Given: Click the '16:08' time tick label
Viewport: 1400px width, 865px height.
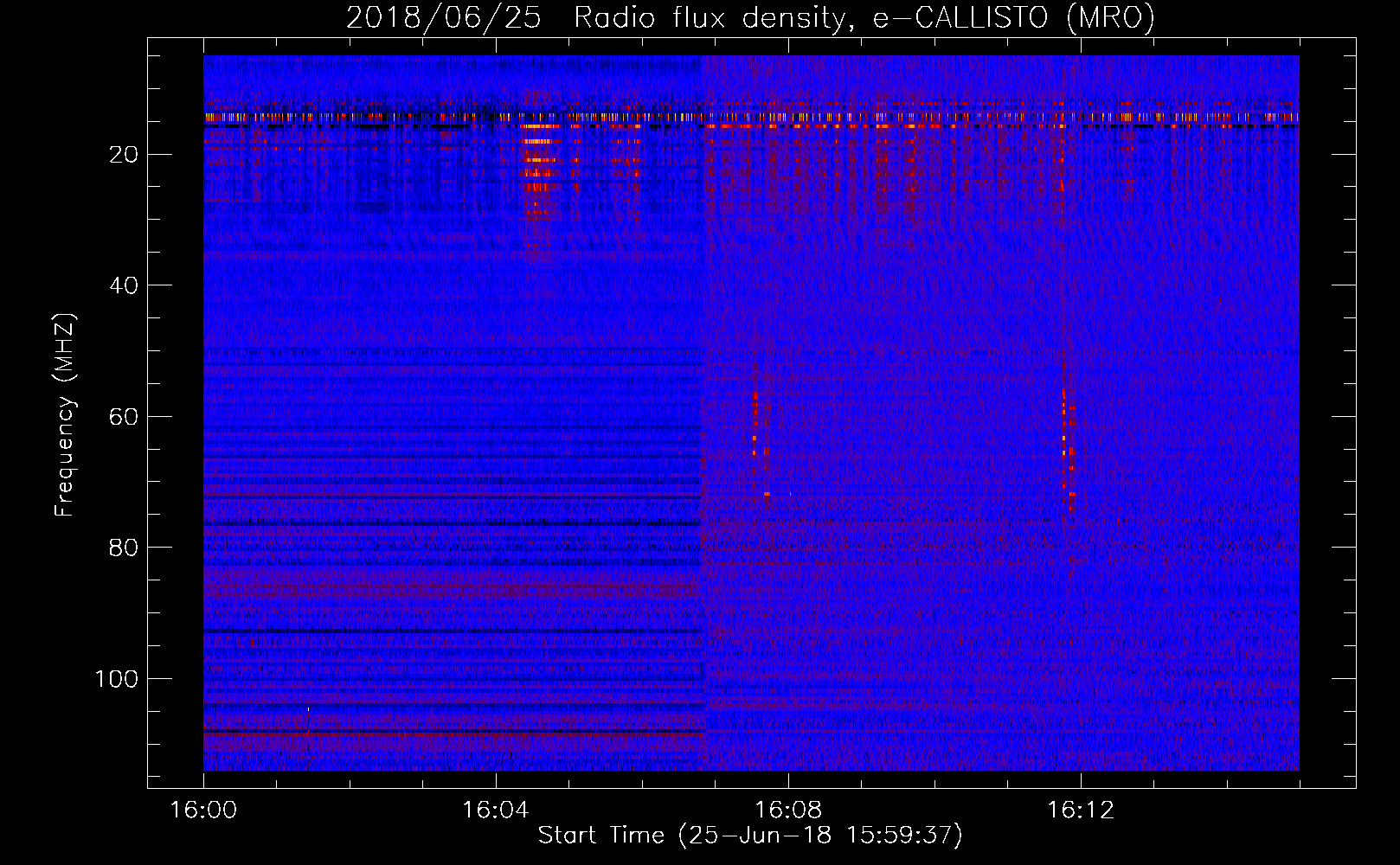Looking at the screenshot, I should (x=788, y=811).
